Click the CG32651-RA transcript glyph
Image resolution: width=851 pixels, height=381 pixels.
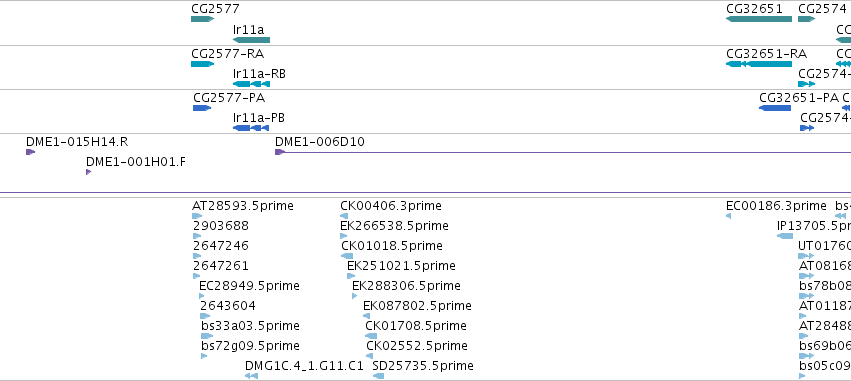759,64
